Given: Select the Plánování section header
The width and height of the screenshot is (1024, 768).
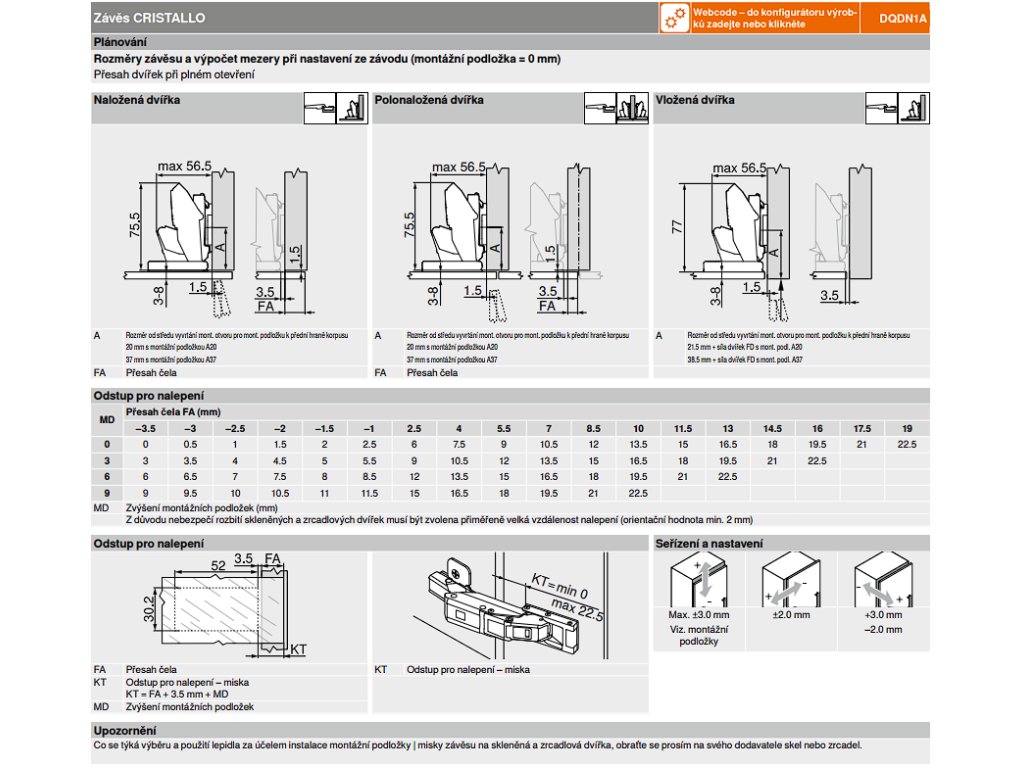Looking at the screenshot, I should [x=120, y=41].
